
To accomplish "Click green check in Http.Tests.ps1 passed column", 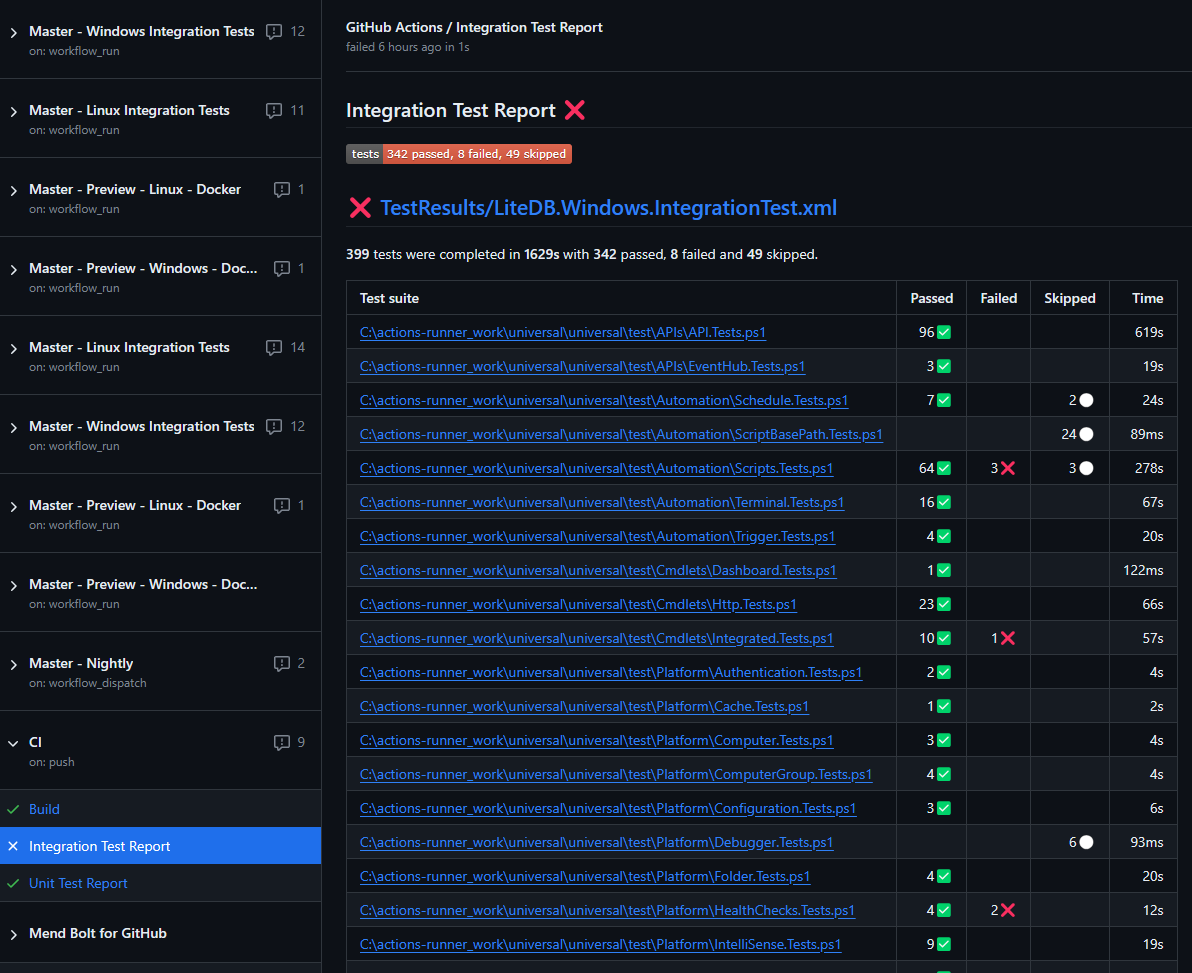I will click(944, 604).
